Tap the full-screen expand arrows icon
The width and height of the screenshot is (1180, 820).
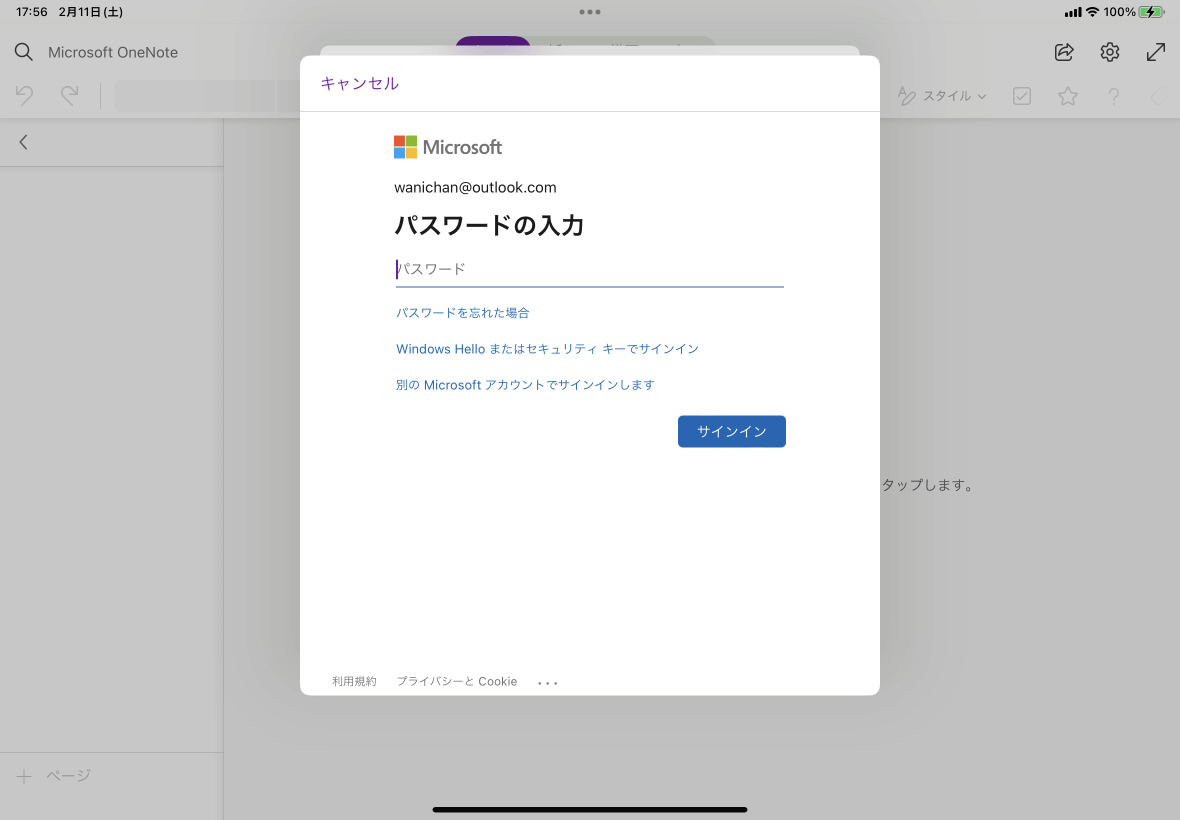pyautogui.click(x=1156, y=52)
